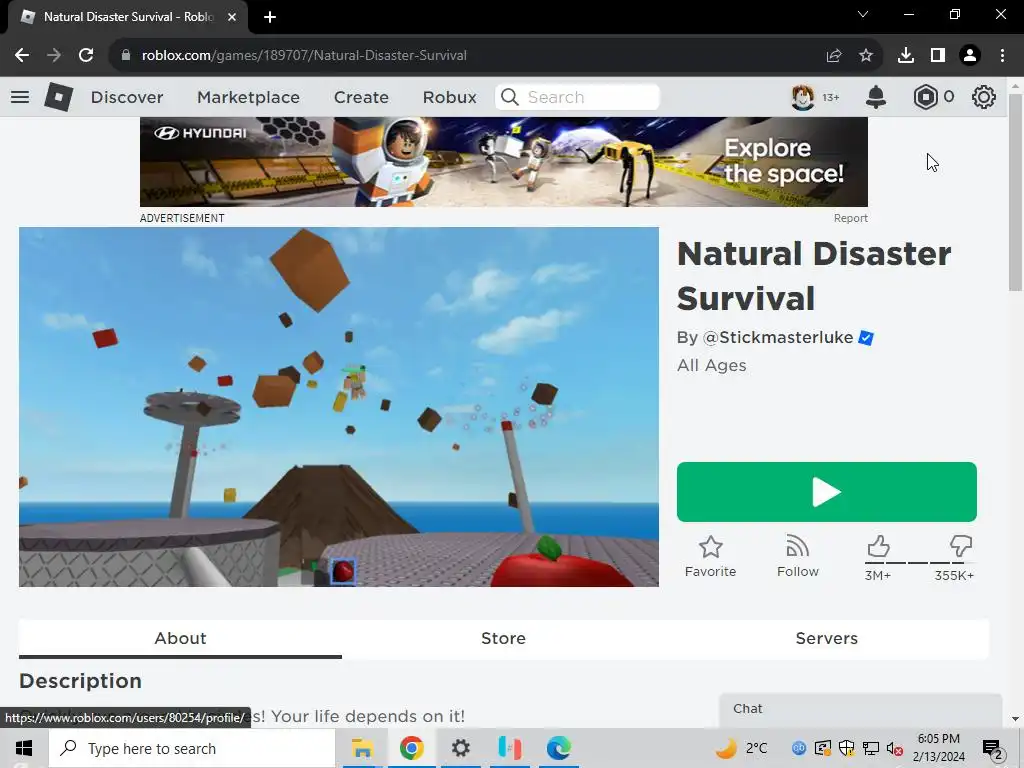The height and width of the screenshot is (768, 1024).
Task: Click the Windows taskbar search box
Action: (x=192, y=748)
